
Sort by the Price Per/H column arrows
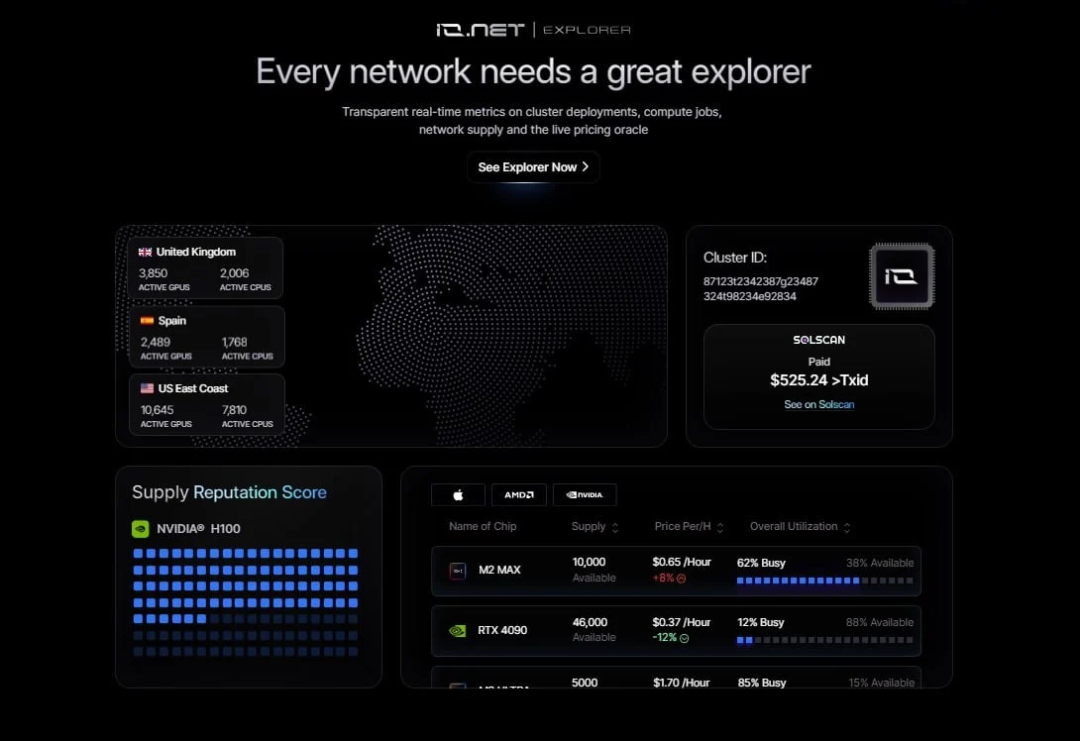click(x=720, y=528)
